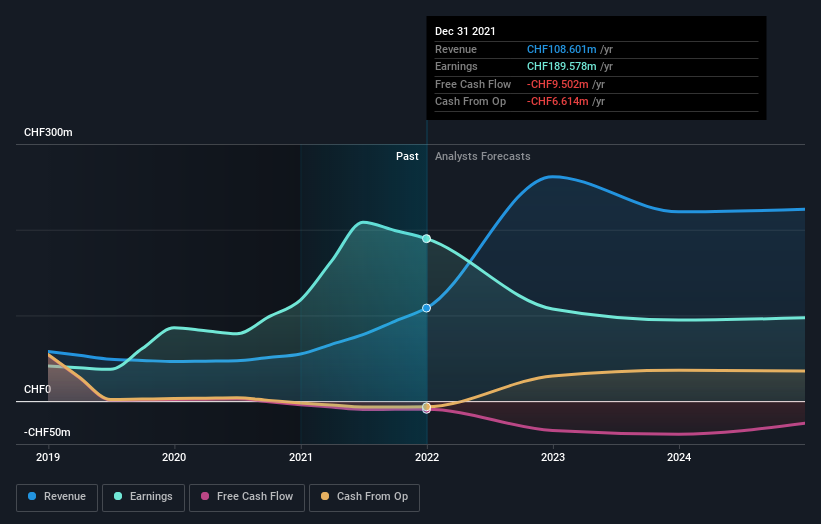821x524 pixels.
Task: Click the Earnings row label in tooltip
Action: coord(456,66)
